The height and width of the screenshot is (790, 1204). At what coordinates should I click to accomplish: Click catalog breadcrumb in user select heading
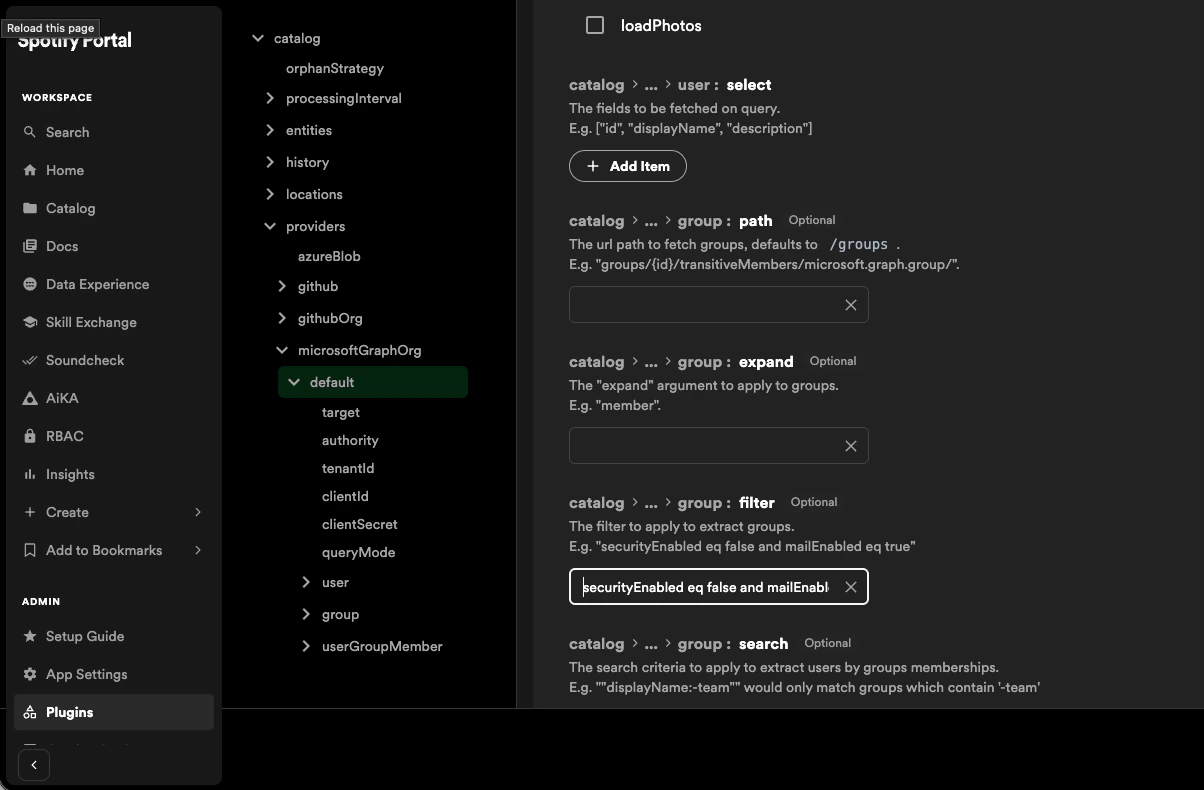[596, 85]
